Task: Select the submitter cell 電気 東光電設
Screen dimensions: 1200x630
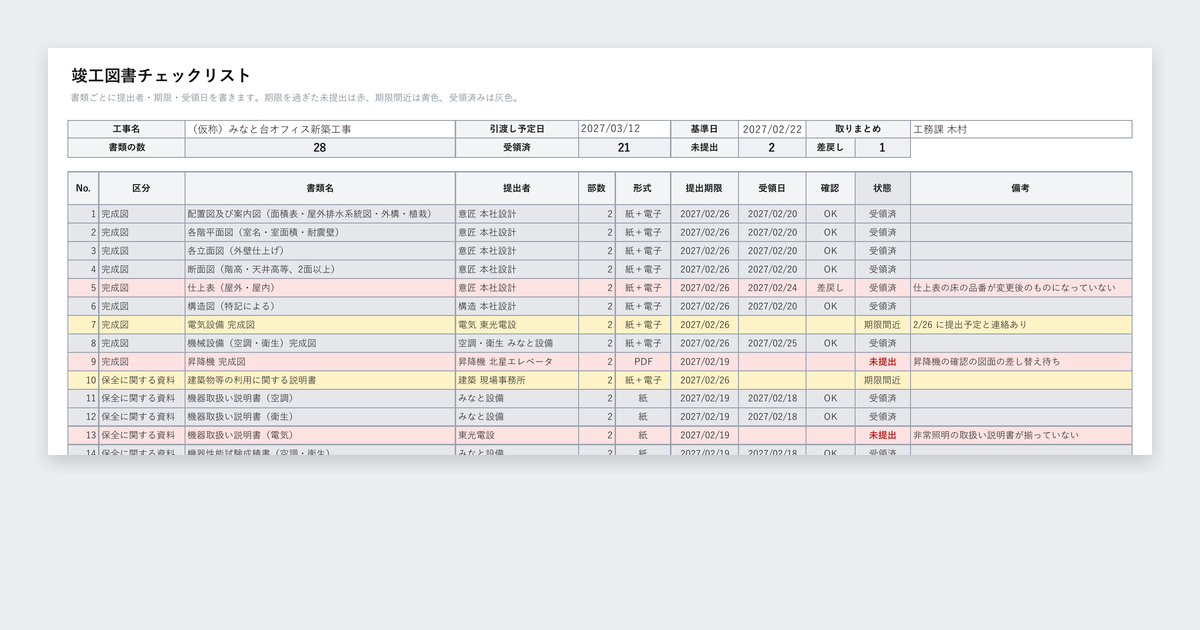Action: [517, 325]
